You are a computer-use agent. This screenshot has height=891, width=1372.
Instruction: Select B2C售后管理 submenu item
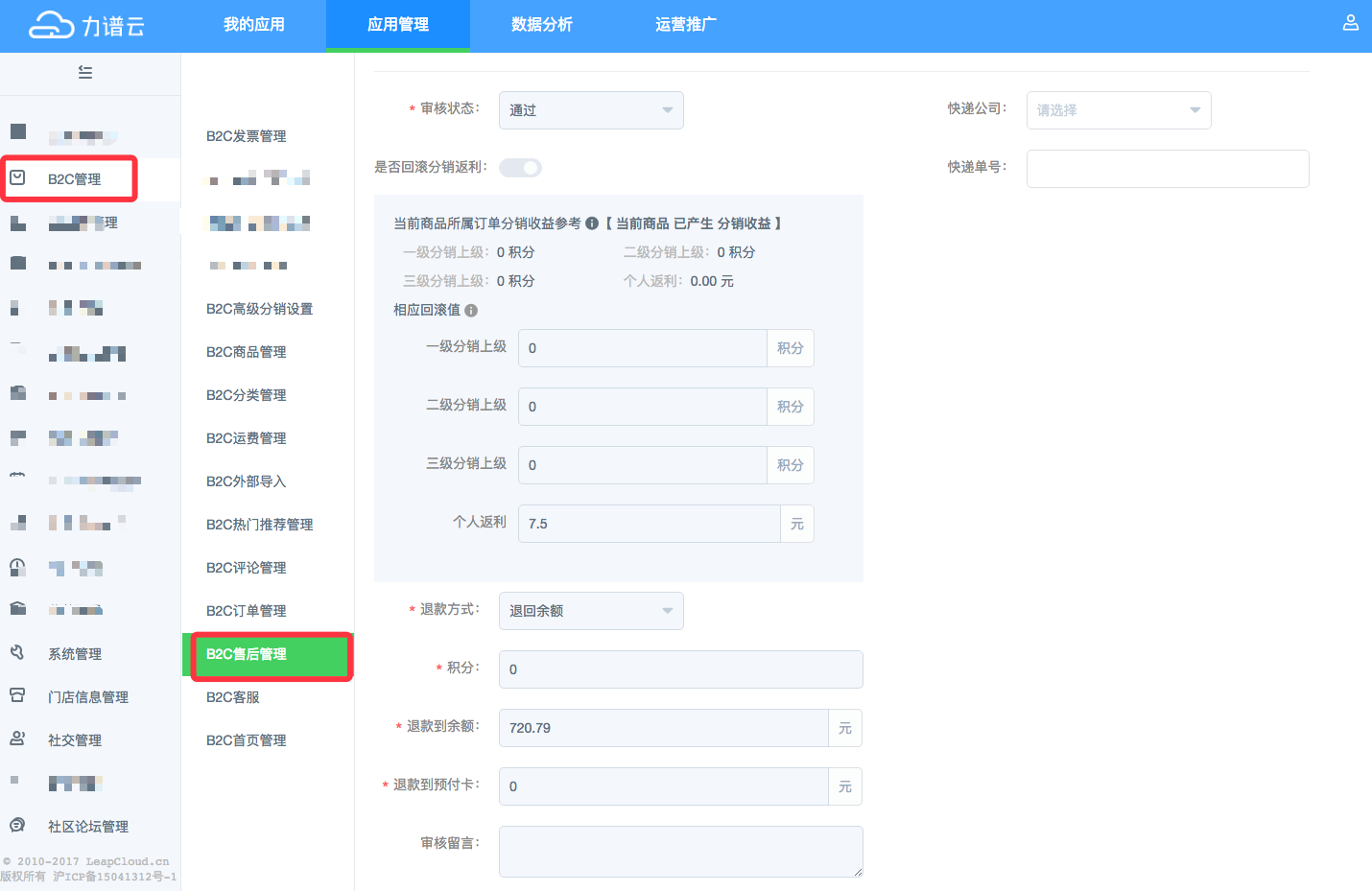[x=268, y=654]
